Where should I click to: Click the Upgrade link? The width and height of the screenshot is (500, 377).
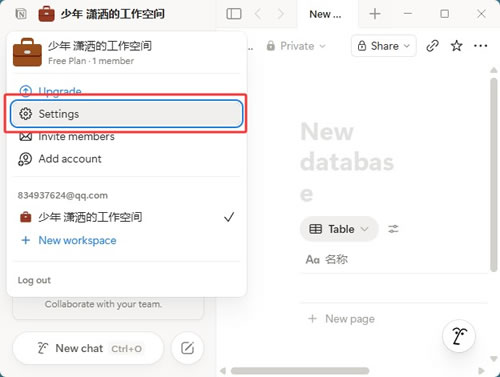click(x=60, y=91)
